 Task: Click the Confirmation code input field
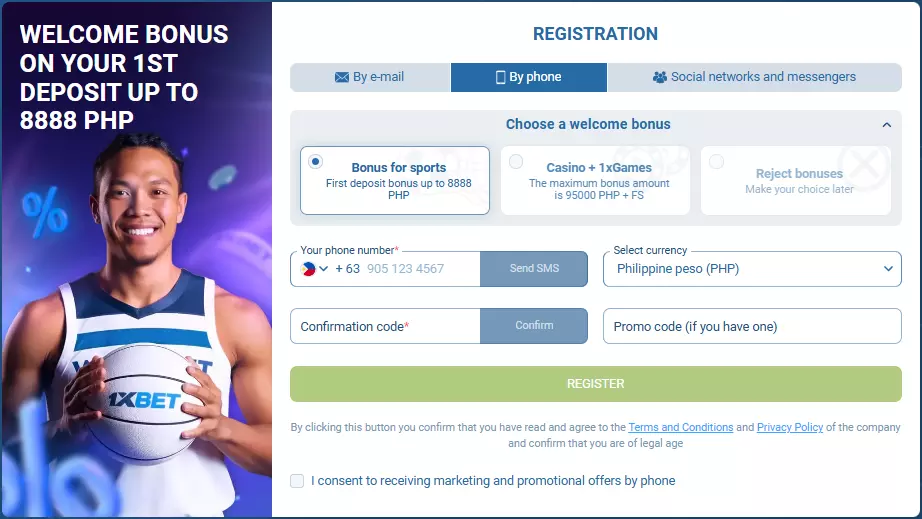click(x=385, y=327)
